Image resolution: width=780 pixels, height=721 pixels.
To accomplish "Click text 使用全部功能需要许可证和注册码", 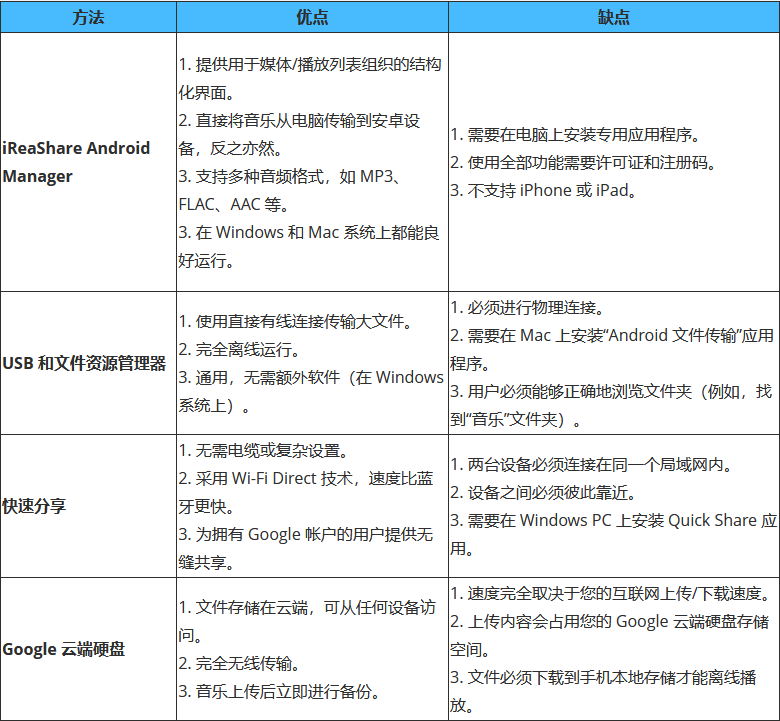I will [588, 162].
